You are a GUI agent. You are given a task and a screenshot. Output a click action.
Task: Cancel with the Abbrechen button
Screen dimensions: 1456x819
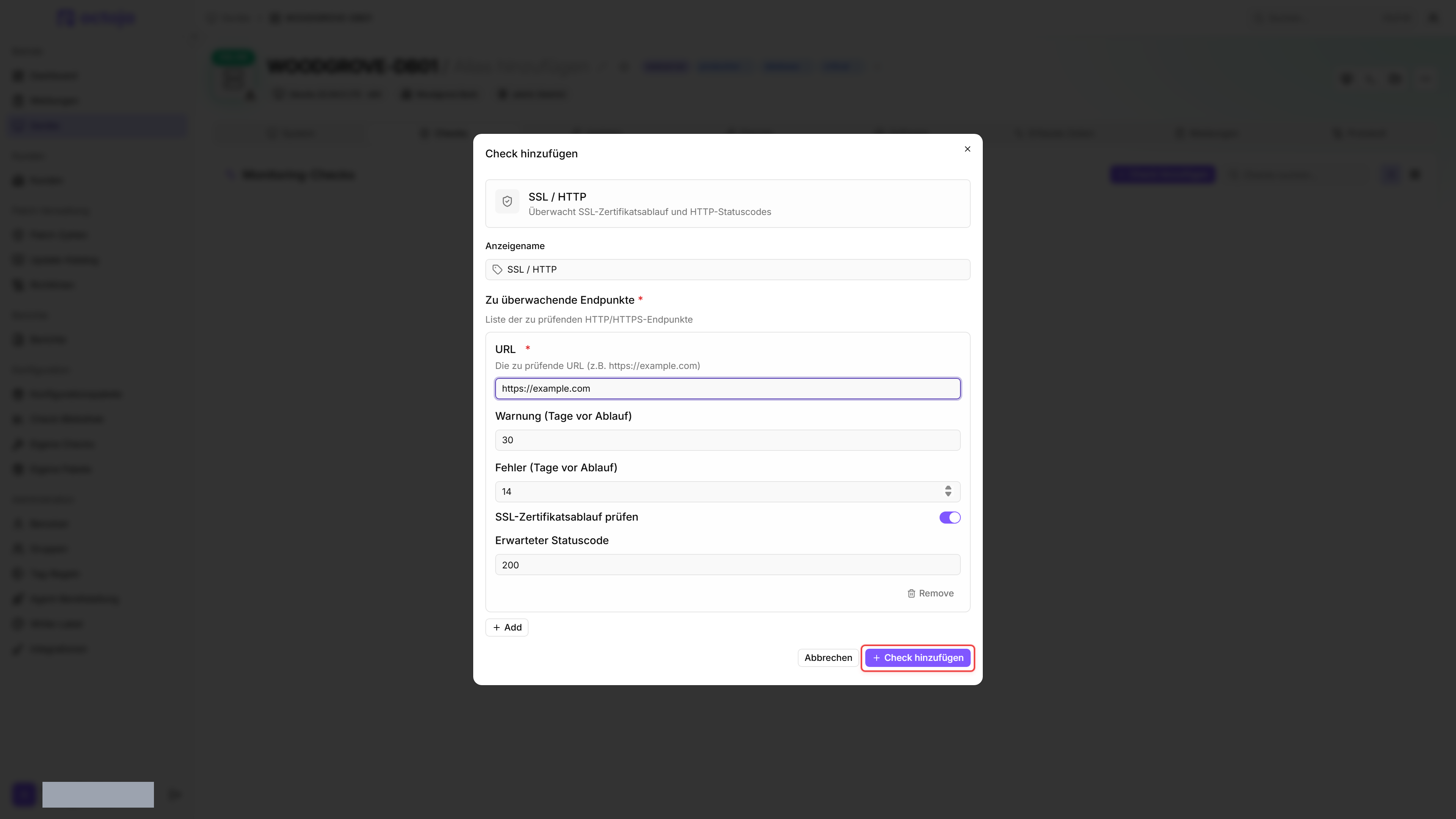[828, 657]
